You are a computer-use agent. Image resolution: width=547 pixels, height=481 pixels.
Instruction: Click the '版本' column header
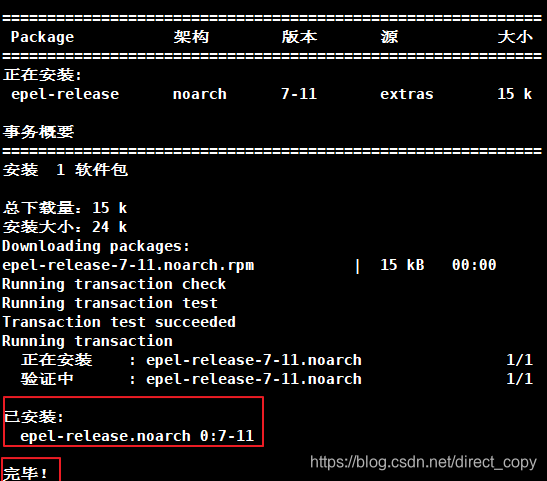pyautogui.click(x=299, y=37)
